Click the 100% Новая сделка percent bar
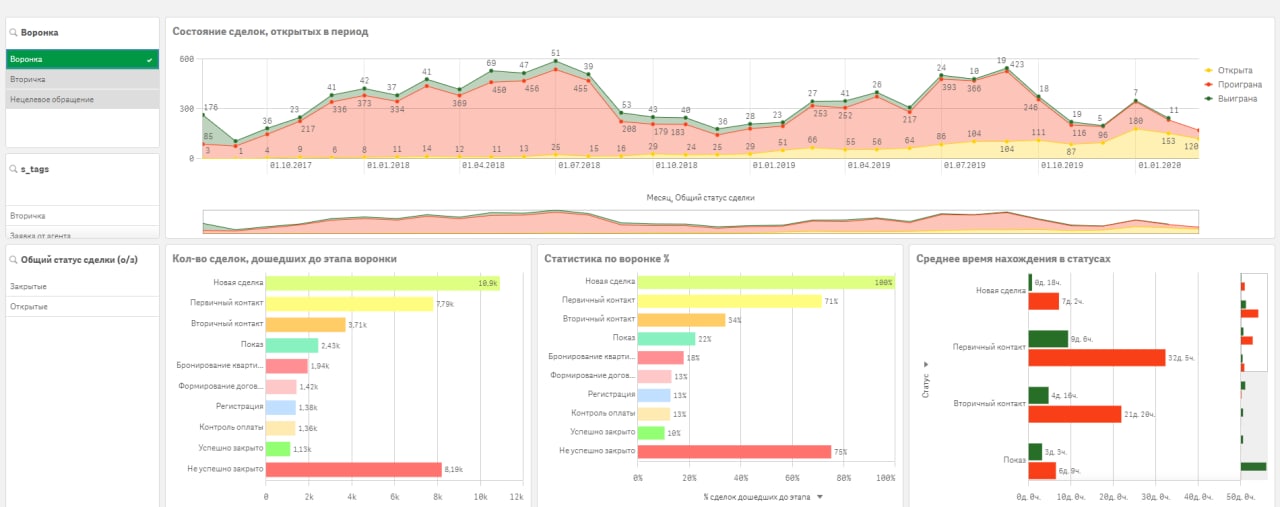This screenshot has width=1280, height=507. click(x=766, y=283)
